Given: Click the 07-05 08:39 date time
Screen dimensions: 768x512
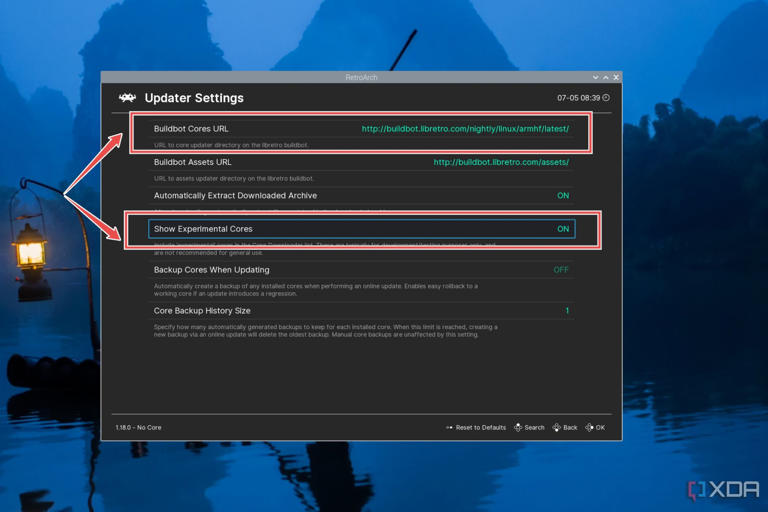Looking at the screenshot, I should pyautogui.click(x=578, y=98).
